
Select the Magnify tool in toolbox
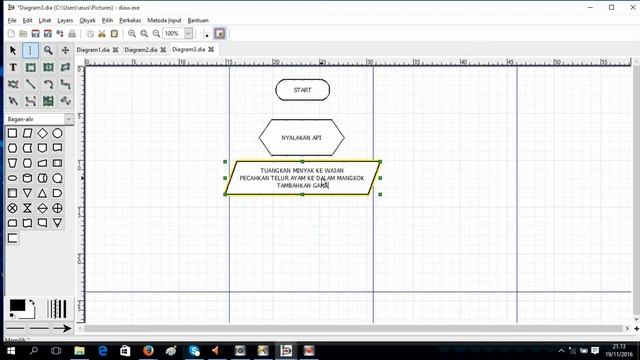[48, 50]
